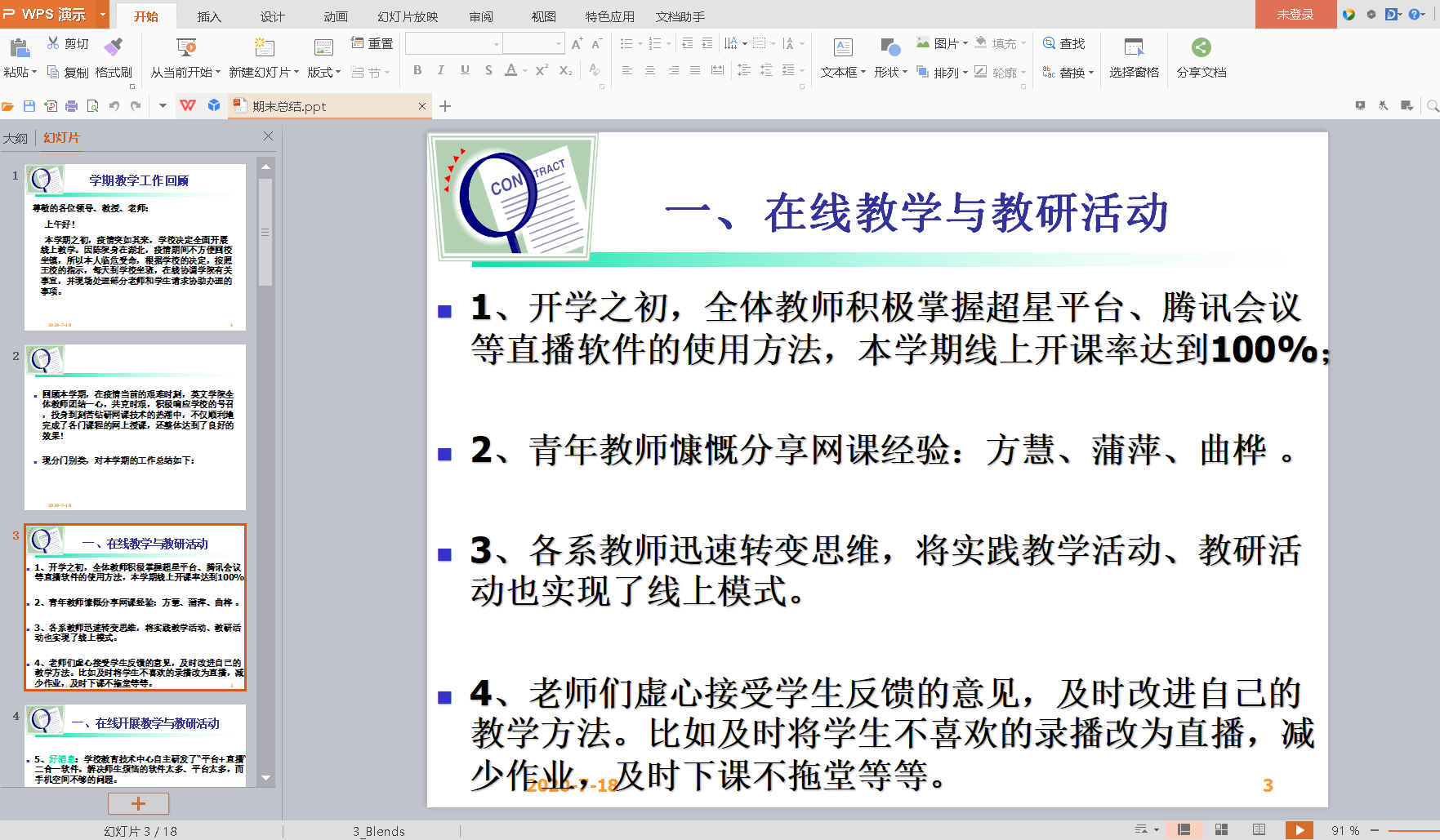Screen dimensions: 1440x840
Task: Expand the New Slide dropdown
Action: [296, 73]
